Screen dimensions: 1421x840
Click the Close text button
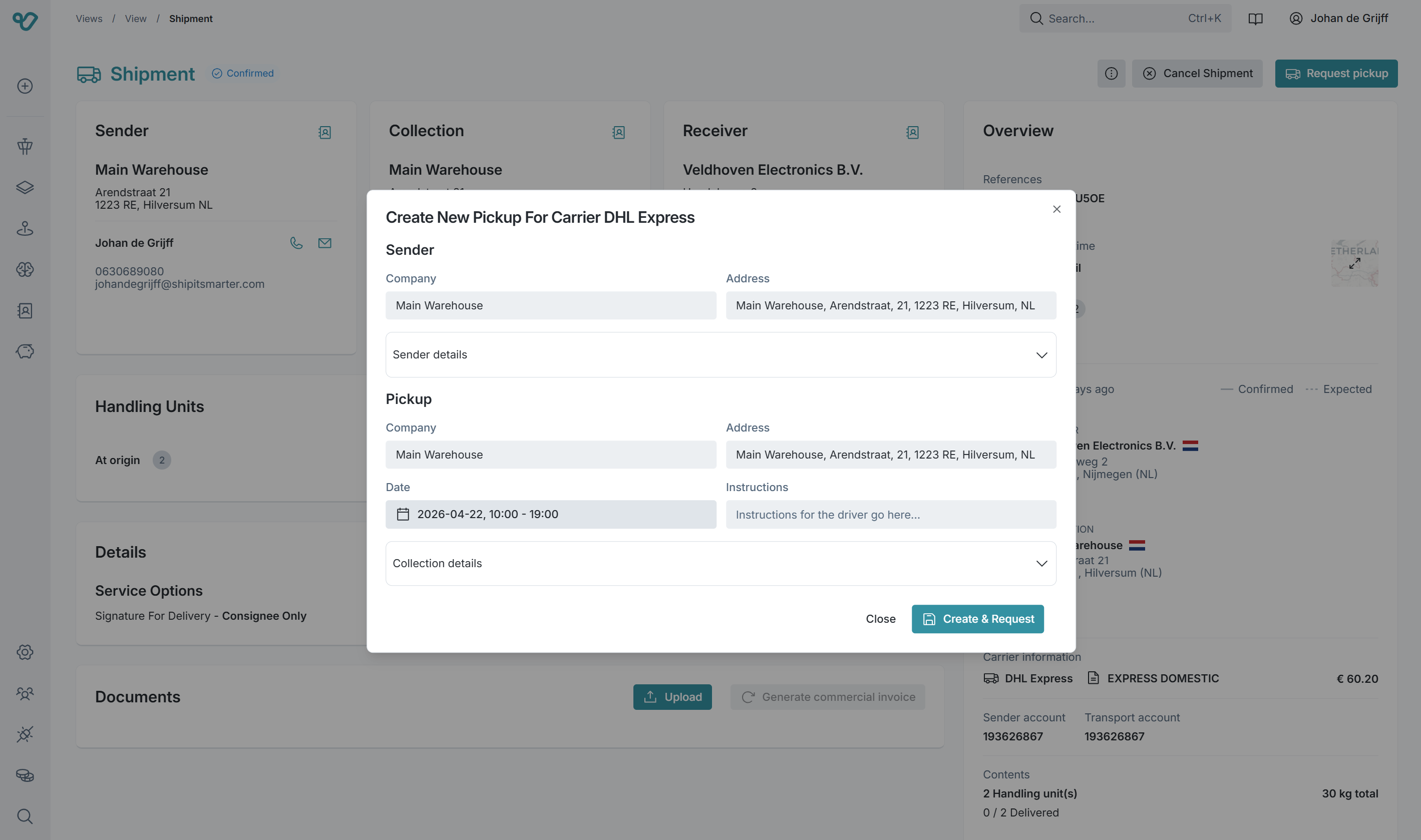tap(880, 619)
